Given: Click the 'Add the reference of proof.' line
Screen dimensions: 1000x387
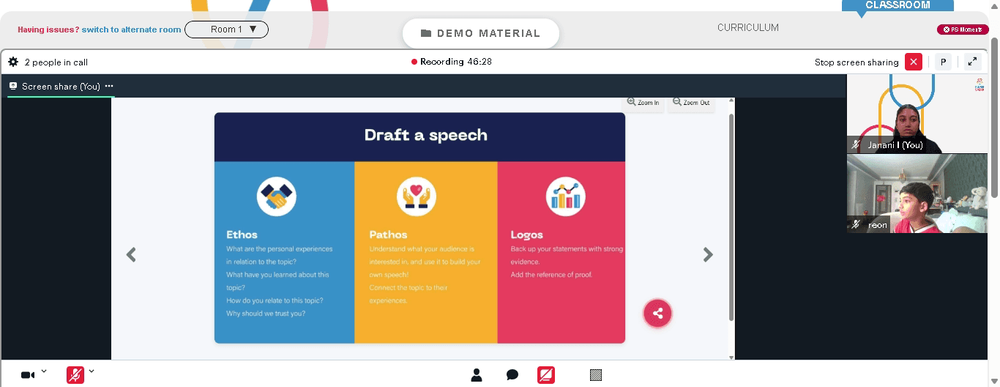Looking at the screenshot, I should pos(551,275).
